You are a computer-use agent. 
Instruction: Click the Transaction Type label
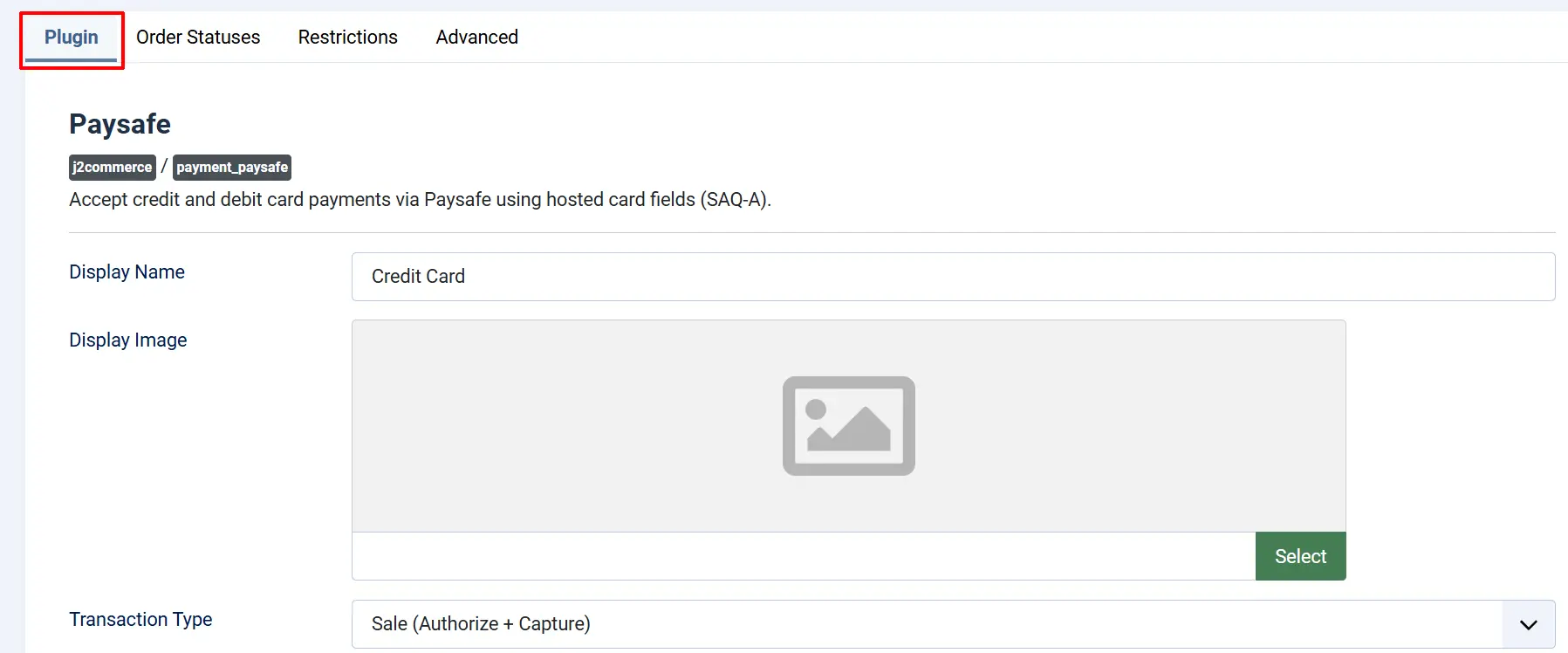pos(141,619)
